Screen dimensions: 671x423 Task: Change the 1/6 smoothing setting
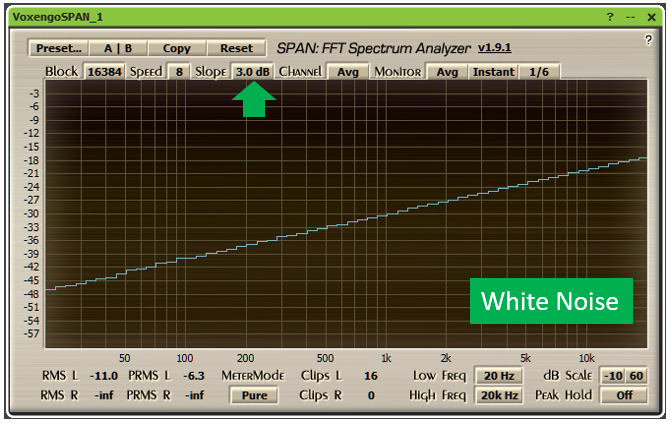539,71
